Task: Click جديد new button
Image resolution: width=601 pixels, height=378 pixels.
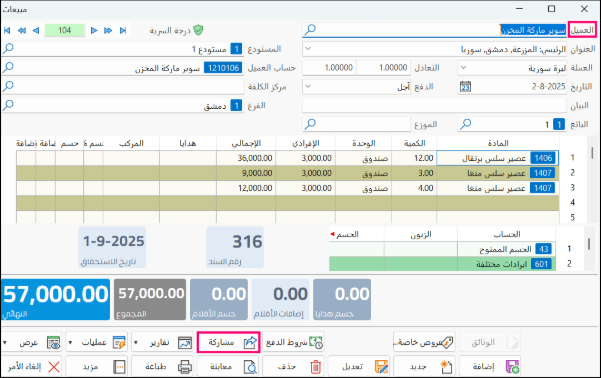Action: tap(424, 366)
